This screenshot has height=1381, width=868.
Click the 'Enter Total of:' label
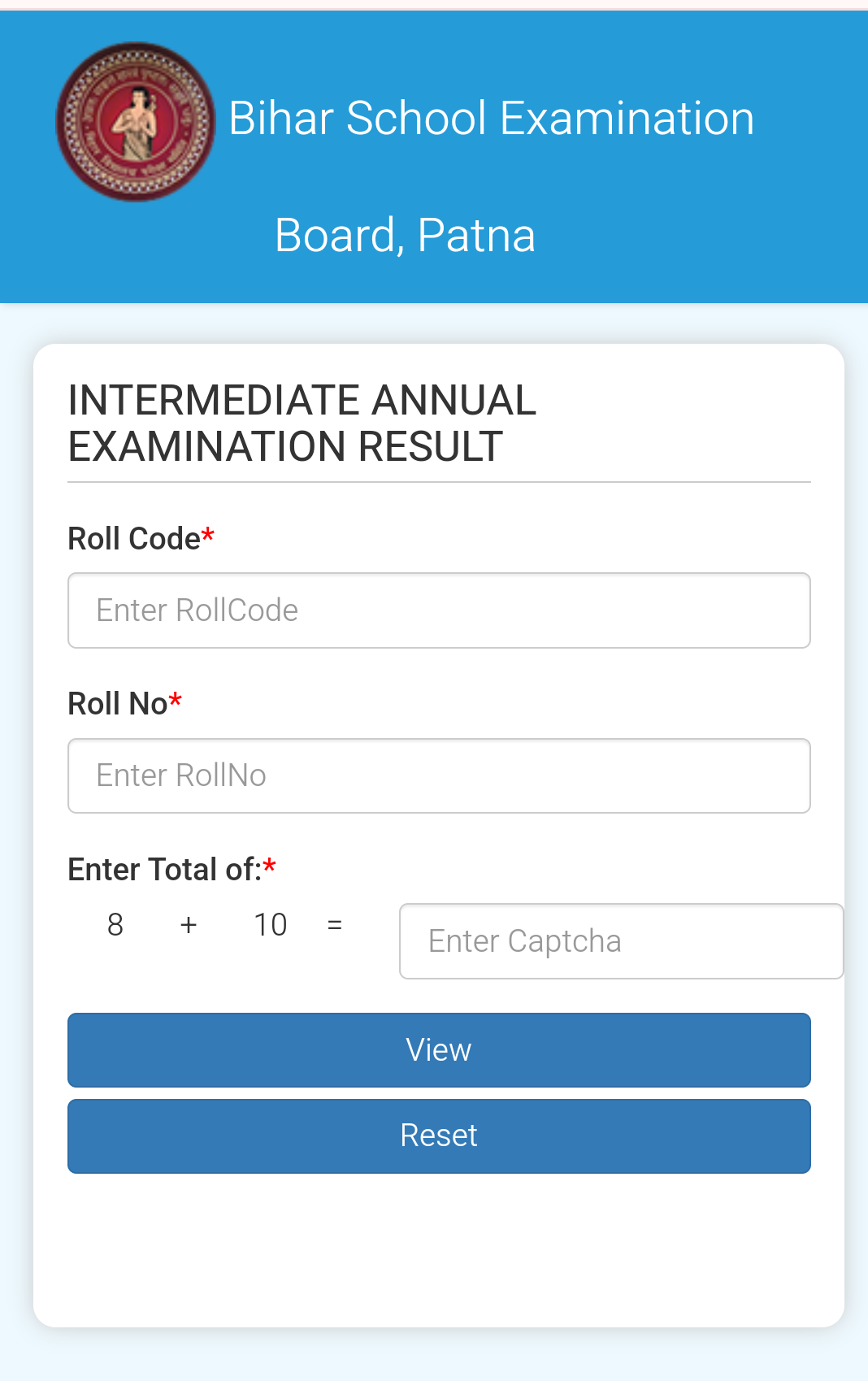[164, 870]
